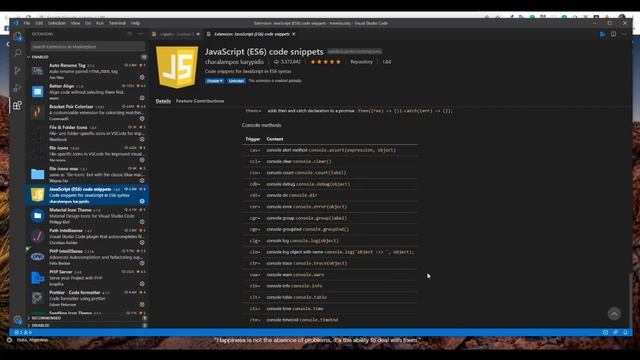Screen dimensions: 640x360
Task: Select Prettier - Code formatter extension
Action: 87,298
